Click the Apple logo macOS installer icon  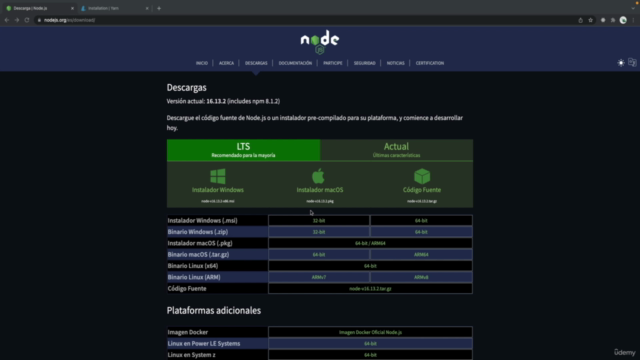(318, 176)
